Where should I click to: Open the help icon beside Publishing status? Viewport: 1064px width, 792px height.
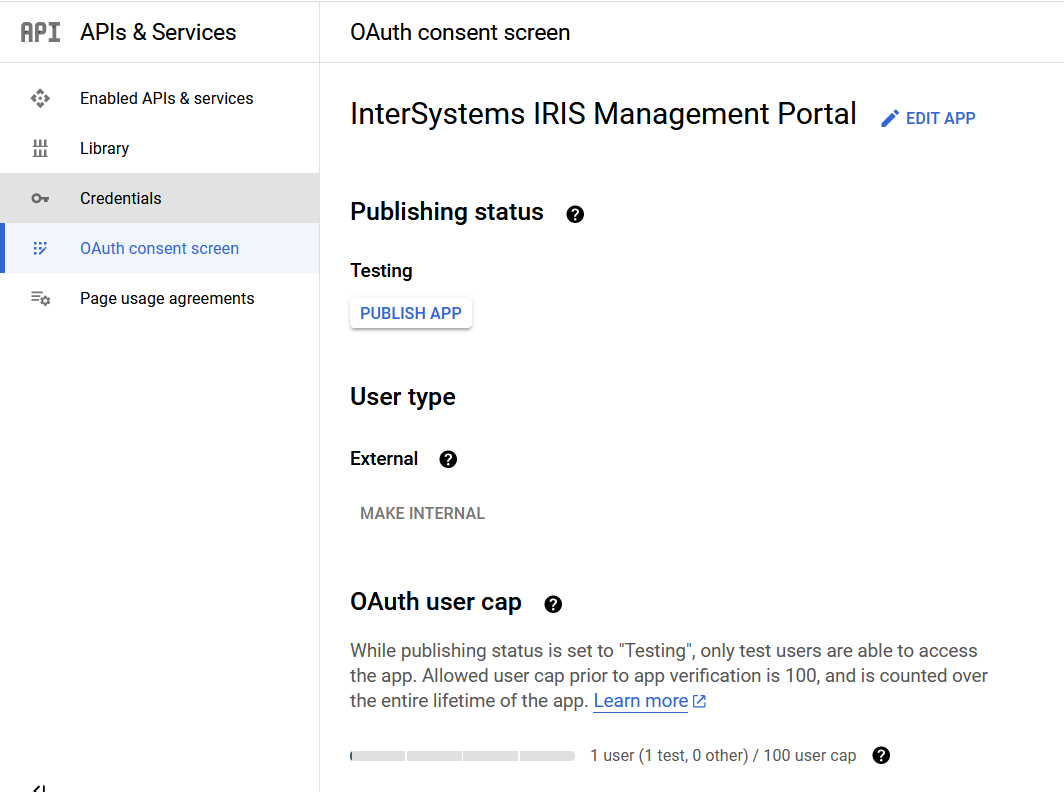[x=575, y=214]
